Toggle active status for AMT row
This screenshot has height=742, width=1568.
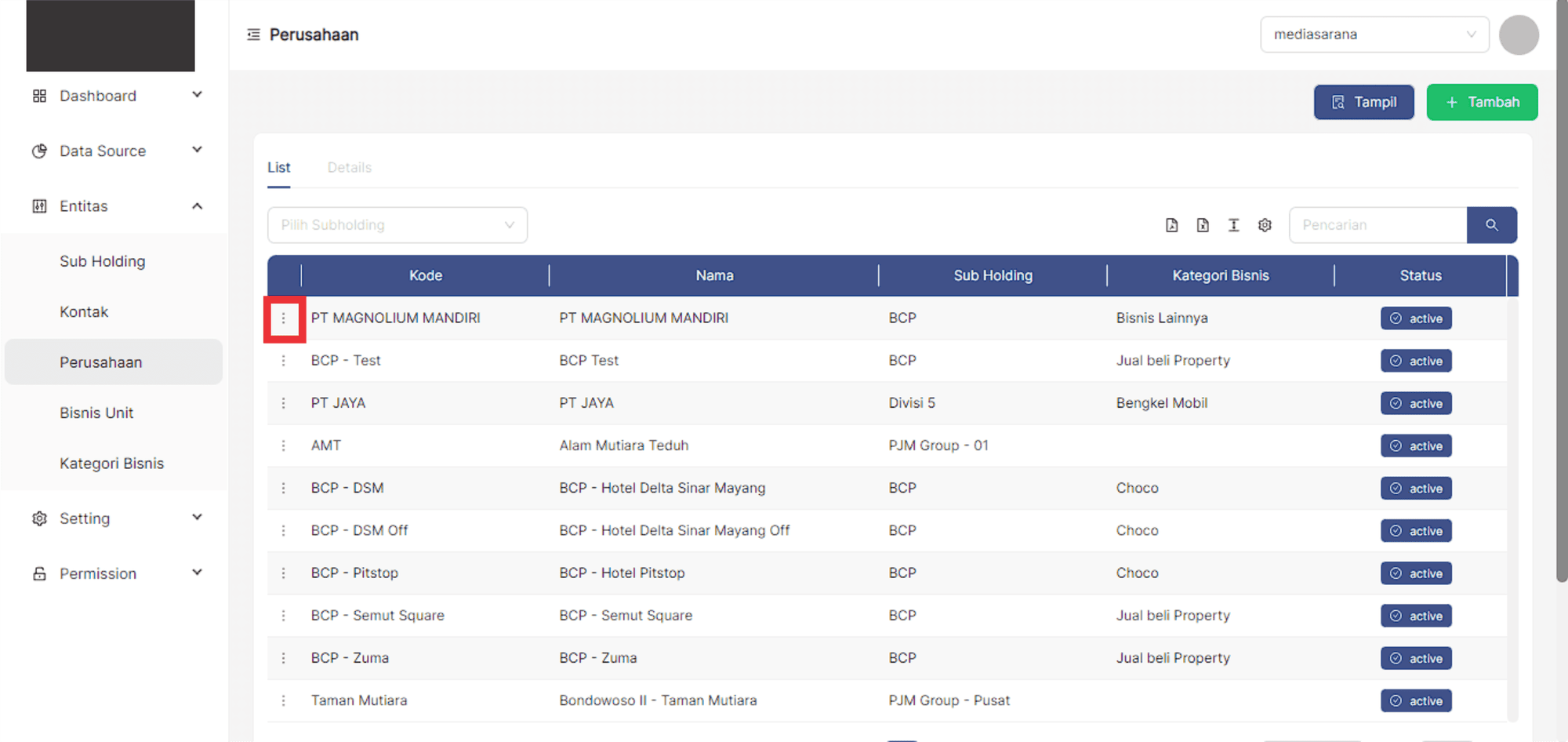1416,446
